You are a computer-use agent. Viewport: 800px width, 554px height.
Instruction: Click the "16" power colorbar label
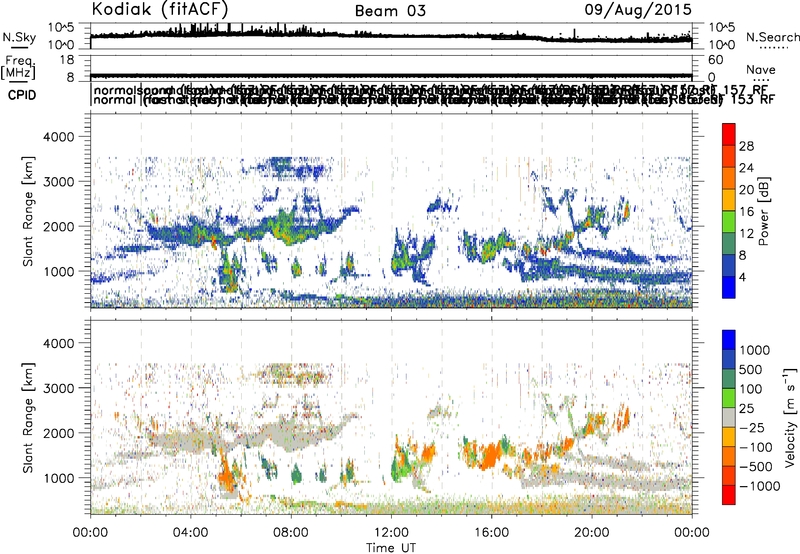(746, 212)
